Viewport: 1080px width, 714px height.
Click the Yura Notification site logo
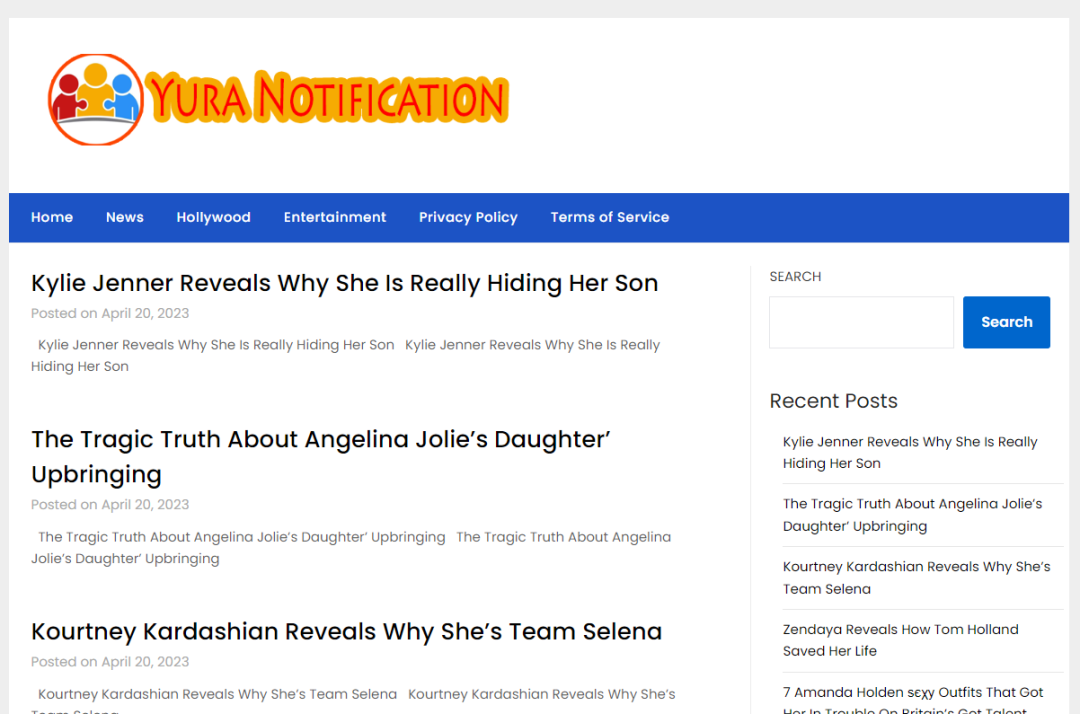pos(278,100)
